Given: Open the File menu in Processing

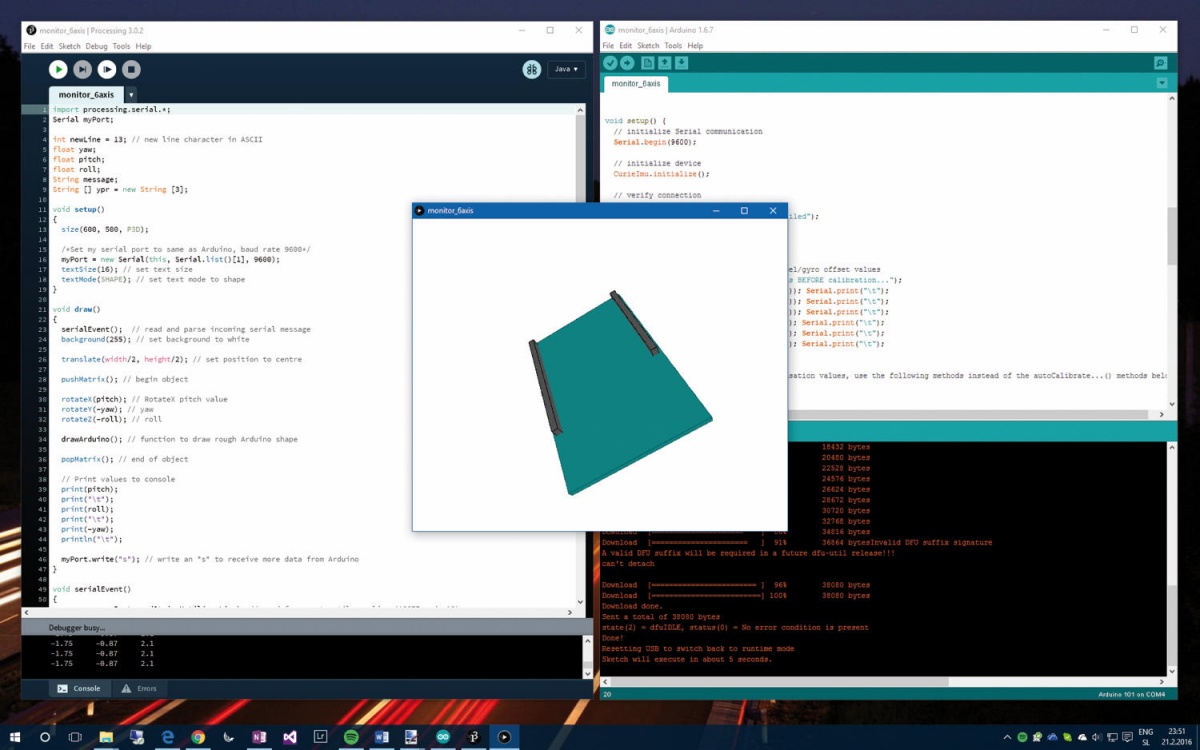Looking at the screenshot, I should (30, 46).
